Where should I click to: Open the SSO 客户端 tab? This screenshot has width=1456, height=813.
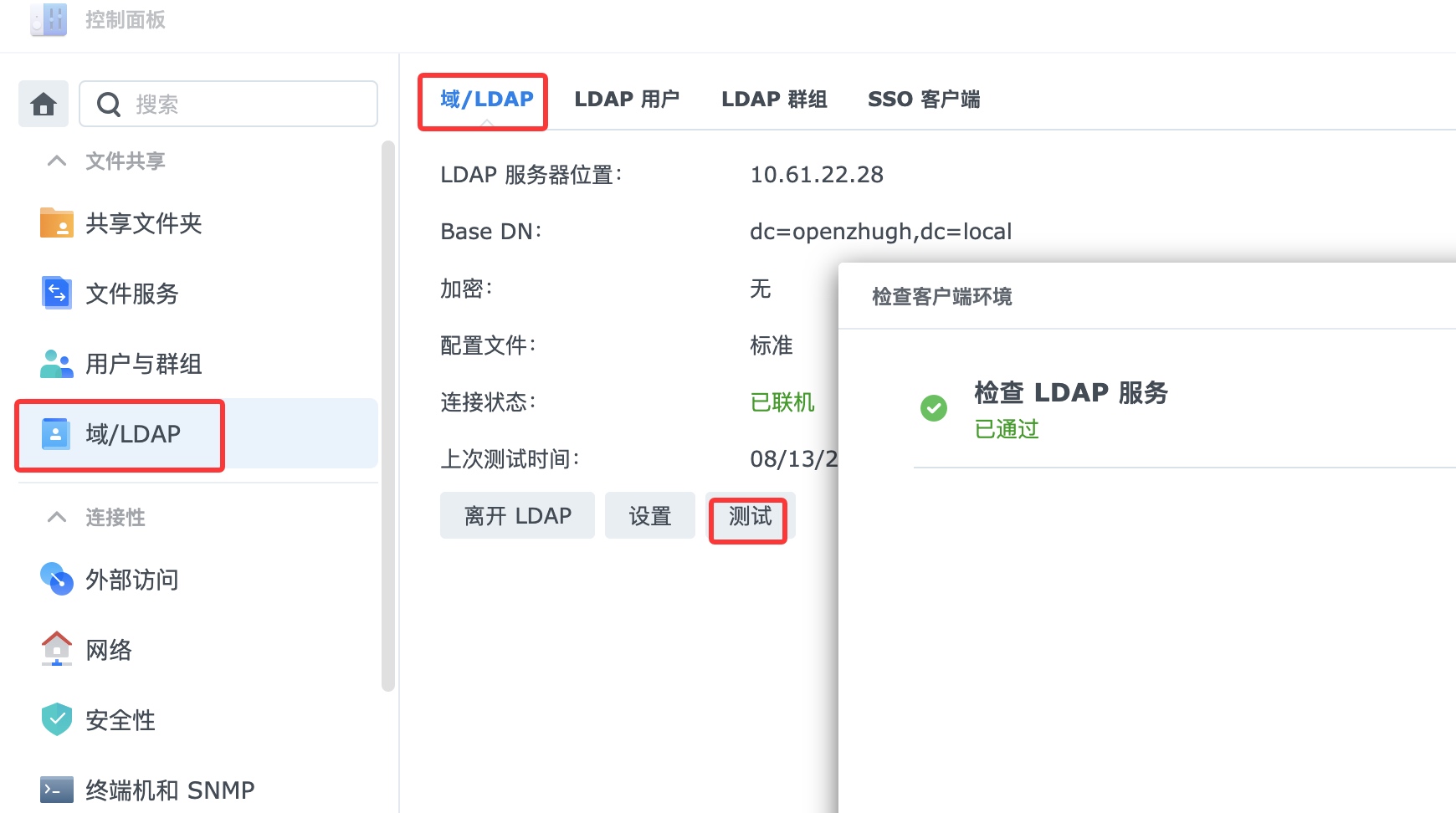click(924, 100)
